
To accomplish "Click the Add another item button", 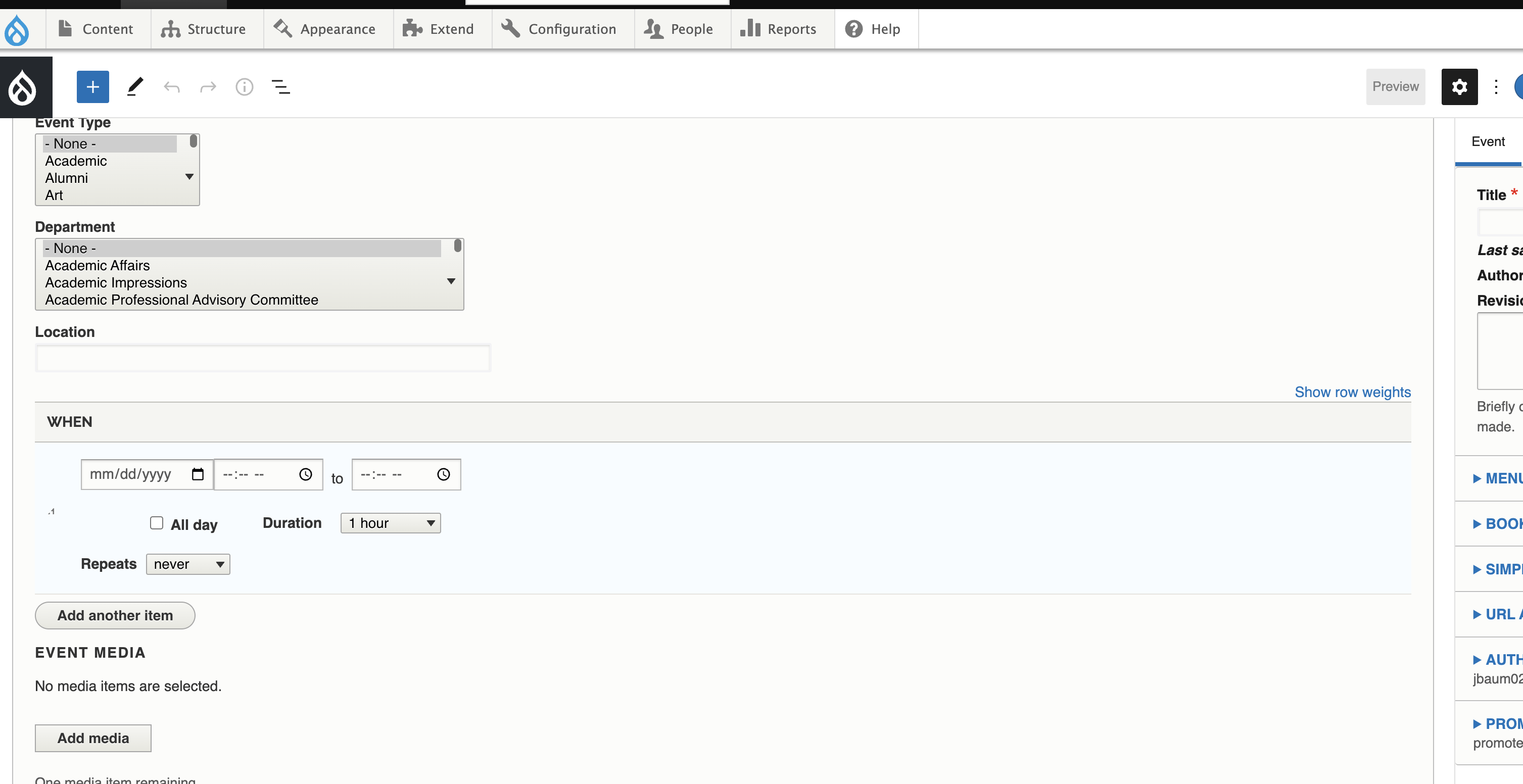I will tap(115, 614).
